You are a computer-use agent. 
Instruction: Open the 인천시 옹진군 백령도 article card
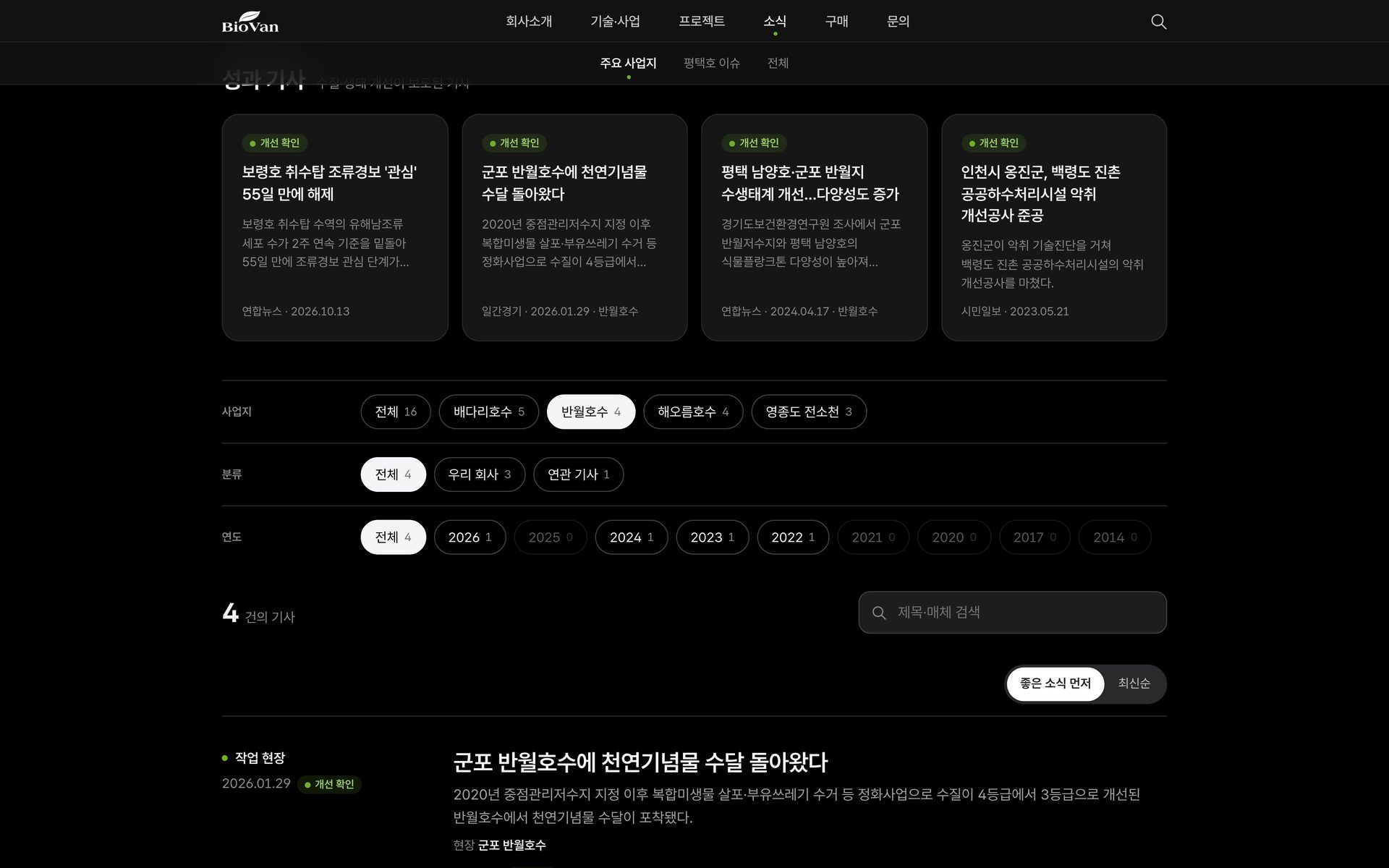pyautogui.click(x=1054, y=227)
